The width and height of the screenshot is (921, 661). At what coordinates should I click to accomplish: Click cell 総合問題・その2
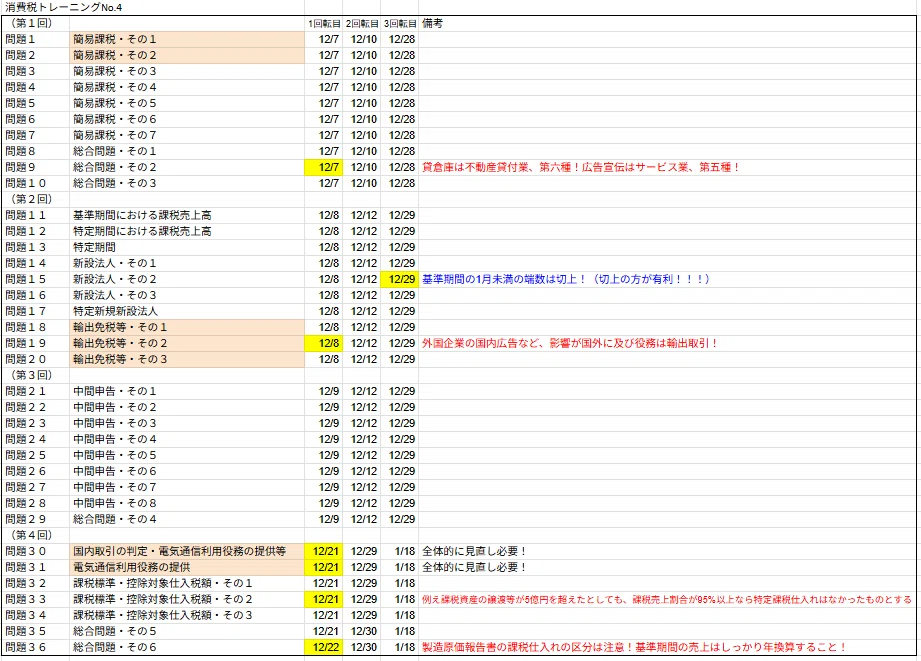point(187,167)
